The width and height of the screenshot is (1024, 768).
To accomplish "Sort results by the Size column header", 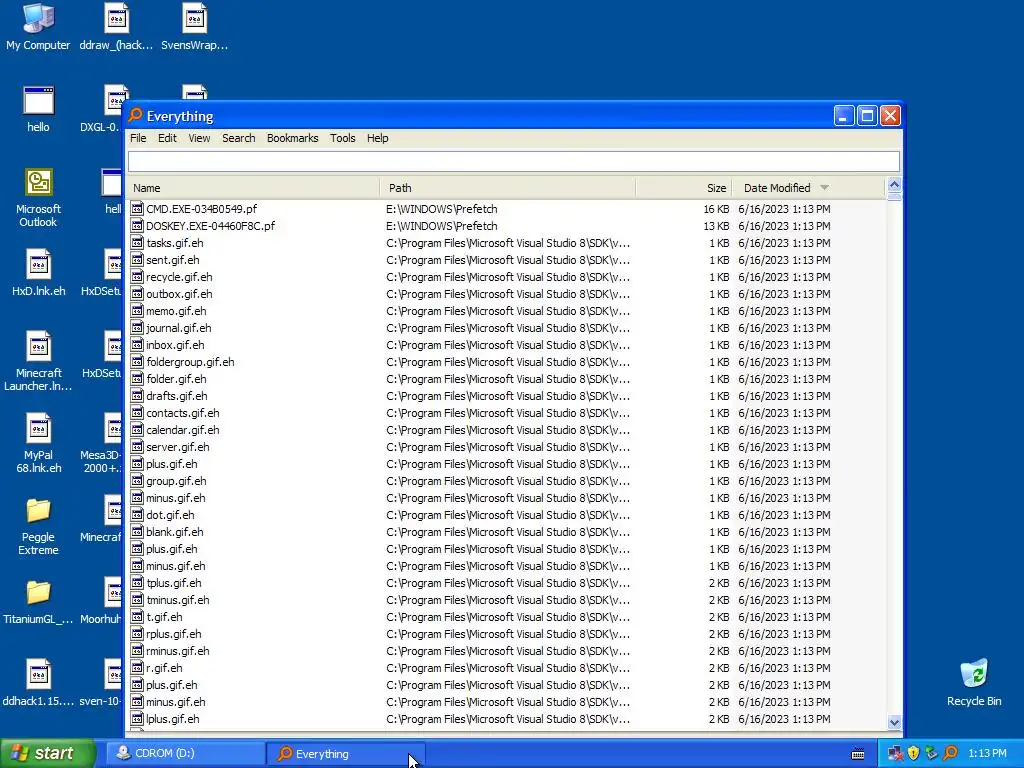I will (x=684, y=187).
